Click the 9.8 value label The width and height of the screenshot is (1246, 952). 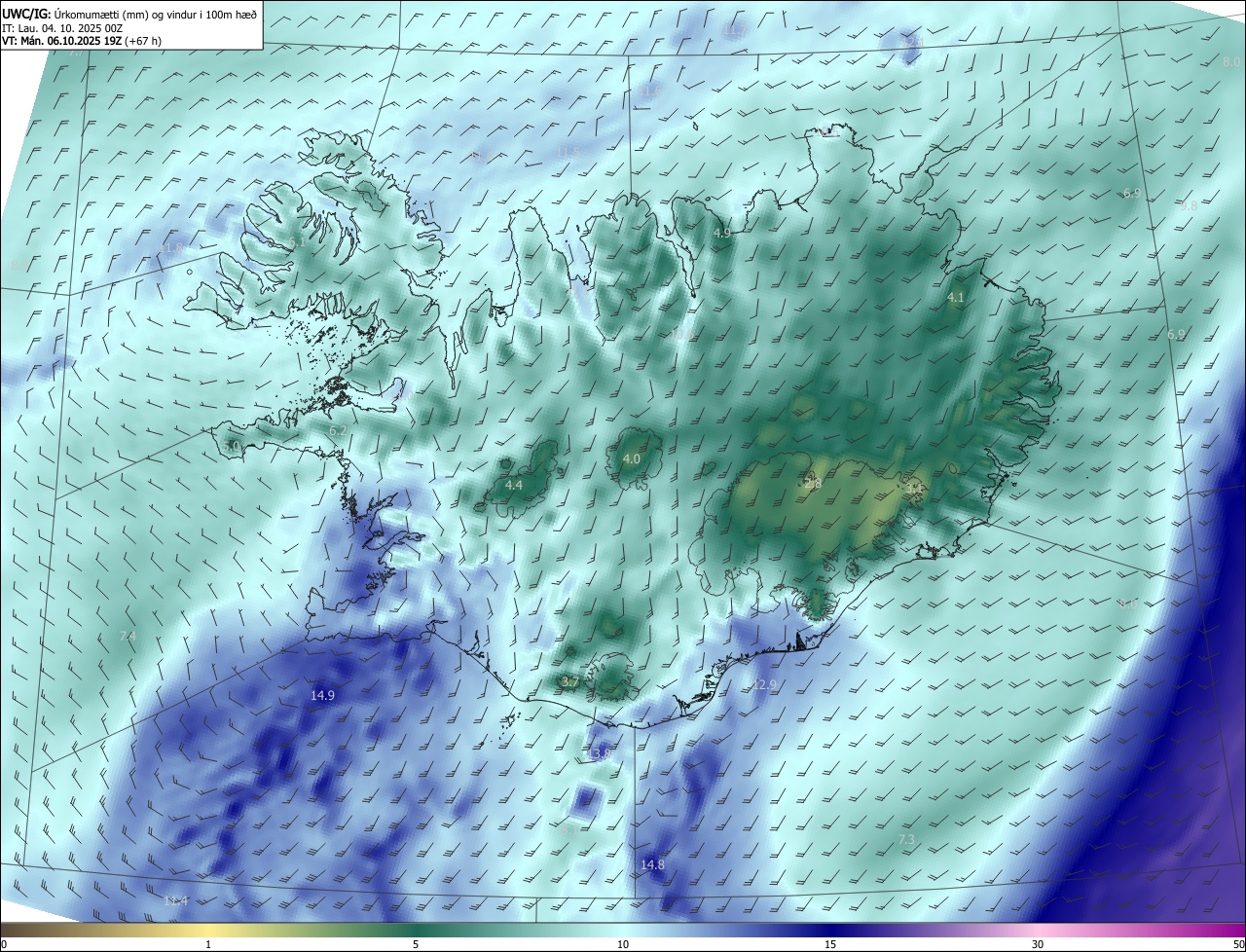pyautogui.click(x=1189, y=206)
